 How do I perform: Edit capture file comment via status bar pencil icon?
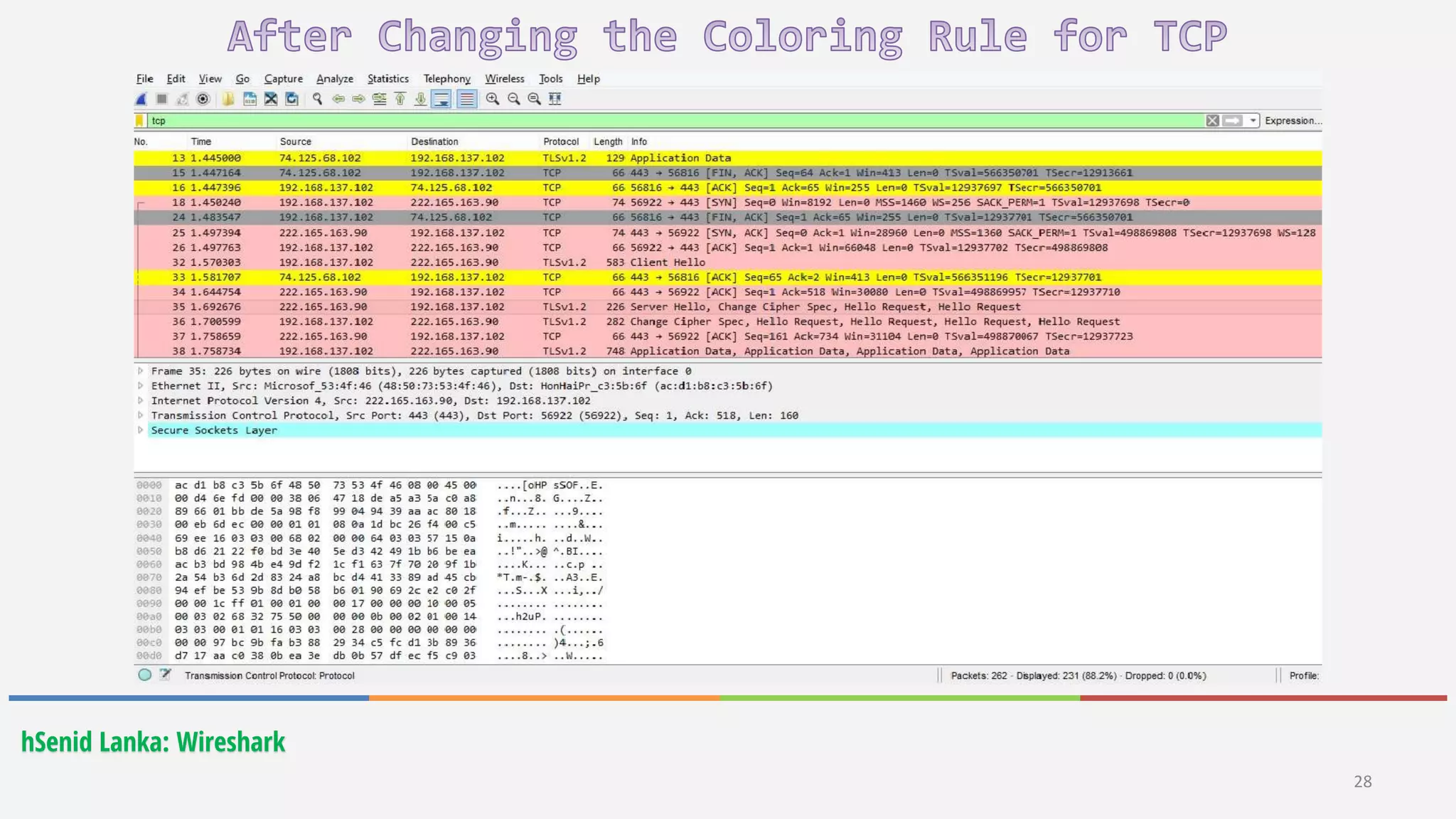tap(166, 675)
